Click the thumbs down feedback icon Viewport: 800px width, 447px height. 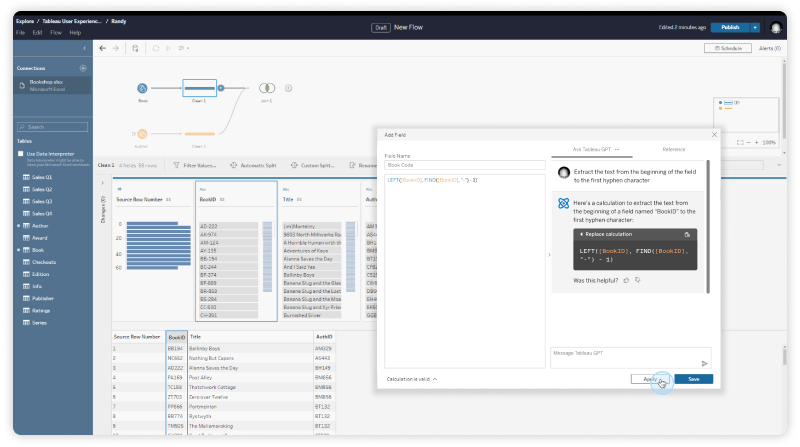pos(637,280)
